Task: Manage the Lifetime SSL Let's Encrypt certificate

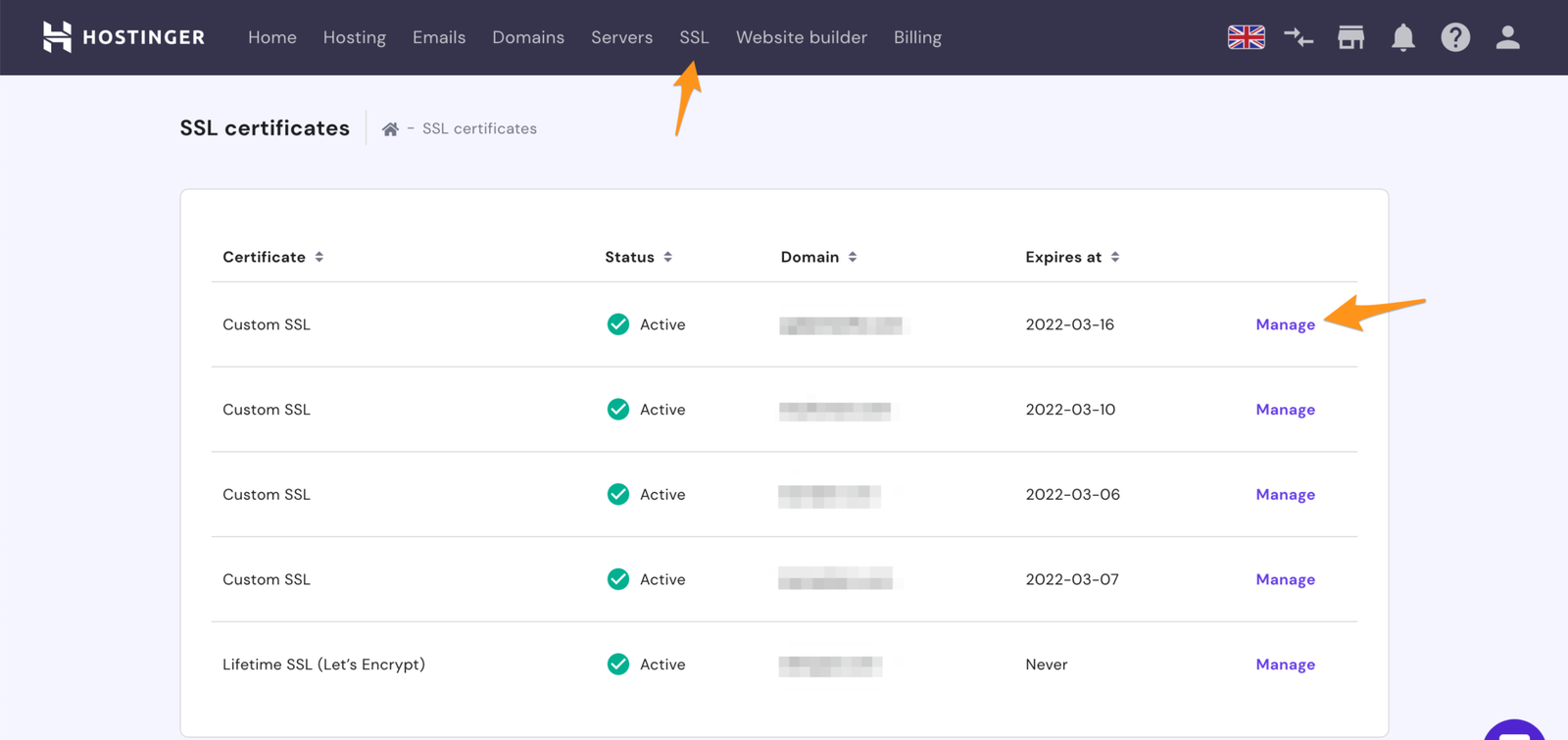Action: 1285,665
